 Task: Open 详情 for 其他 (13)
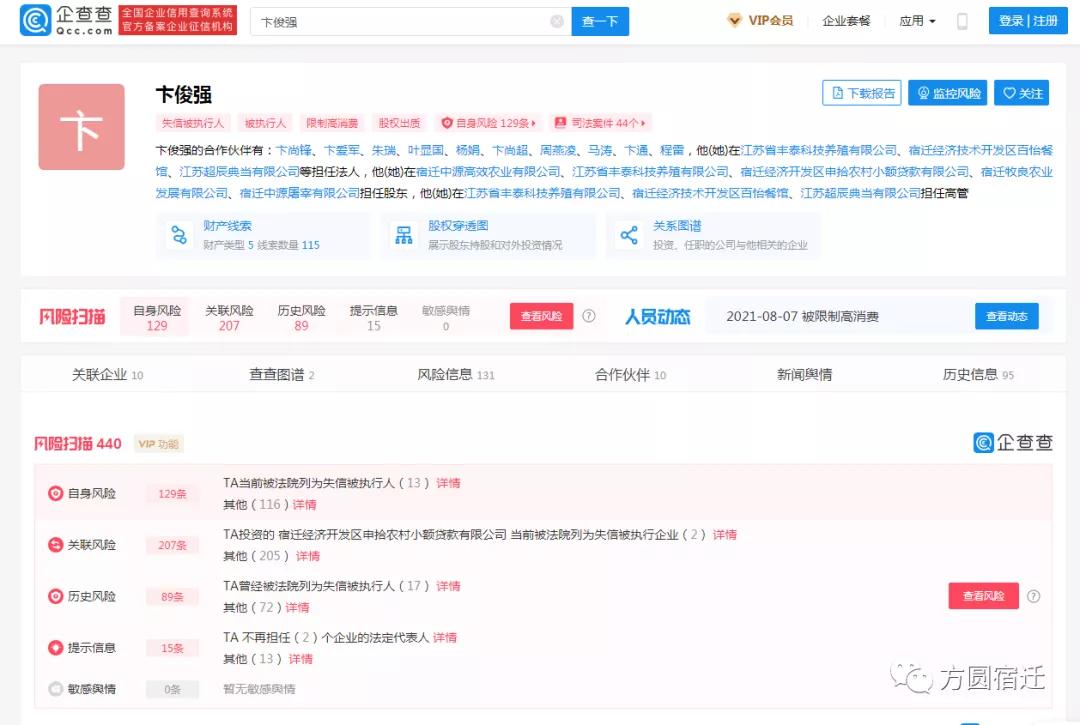pos(301,659)
